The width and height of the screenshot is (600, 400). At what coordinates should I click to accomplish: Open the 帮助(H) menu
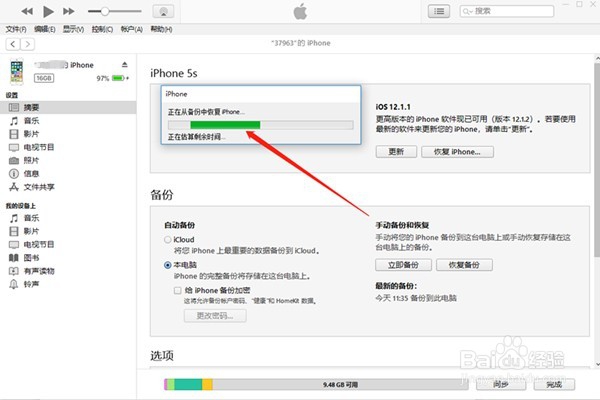[x=161, y=29]
